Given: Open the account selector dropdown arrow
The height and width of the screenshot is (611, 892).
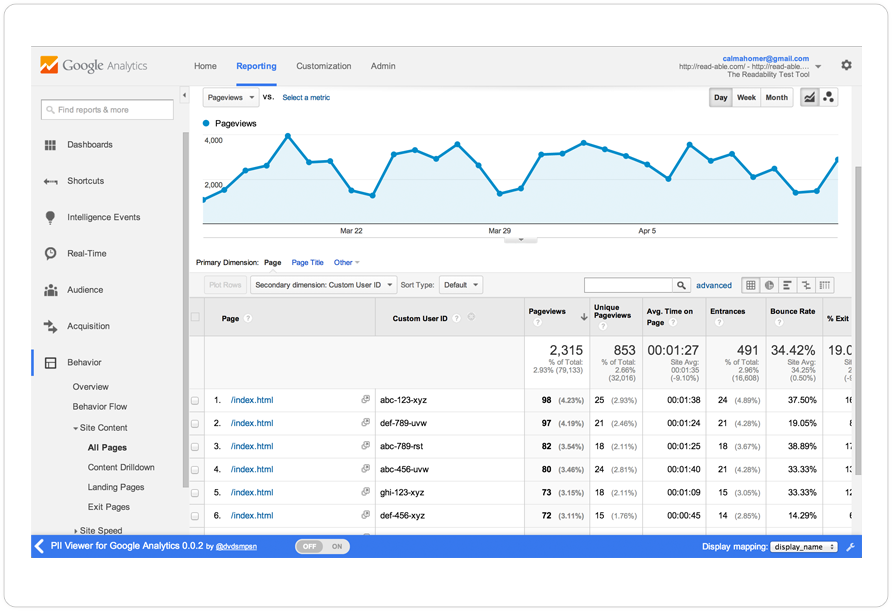Looking at the screenshot, I should [x=818, y=67].
